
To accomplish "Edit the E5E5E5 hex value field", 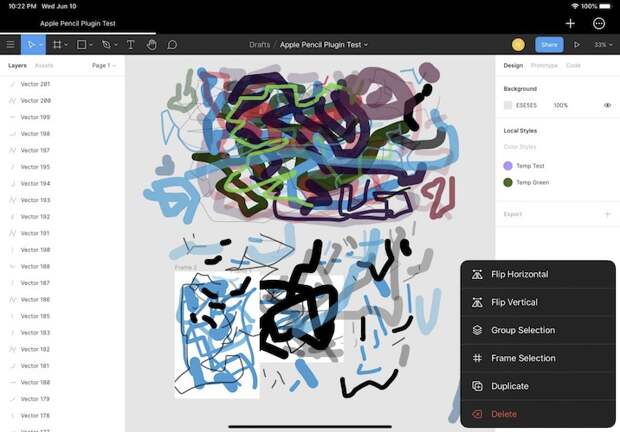I will (527, 105).
